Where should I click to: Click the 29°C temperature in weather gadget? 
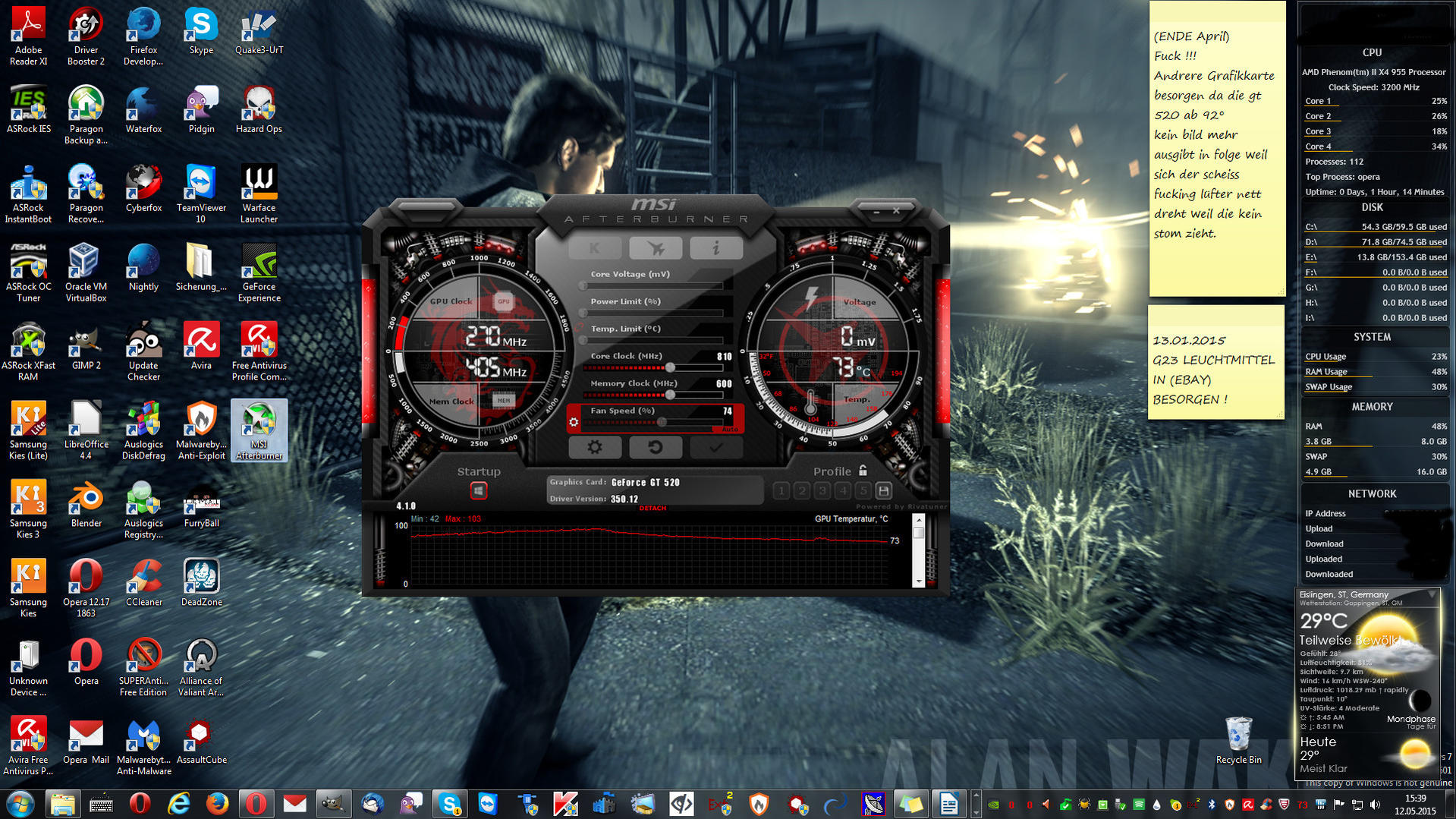(x=1323, y=621)
